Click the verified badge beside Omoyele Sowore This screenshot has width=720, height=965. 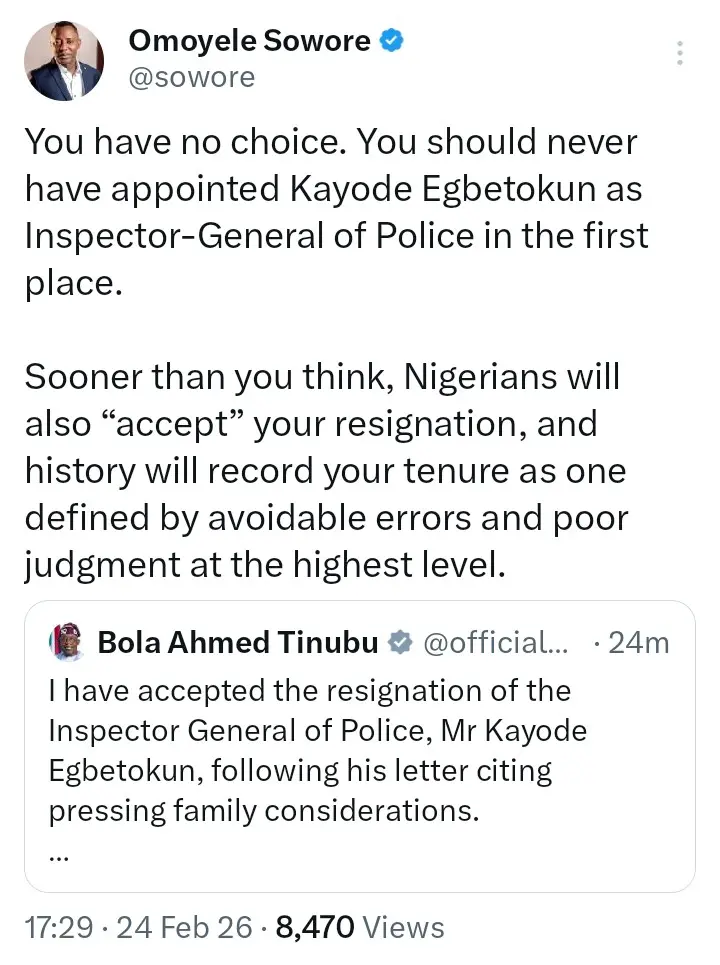[393, 41]
